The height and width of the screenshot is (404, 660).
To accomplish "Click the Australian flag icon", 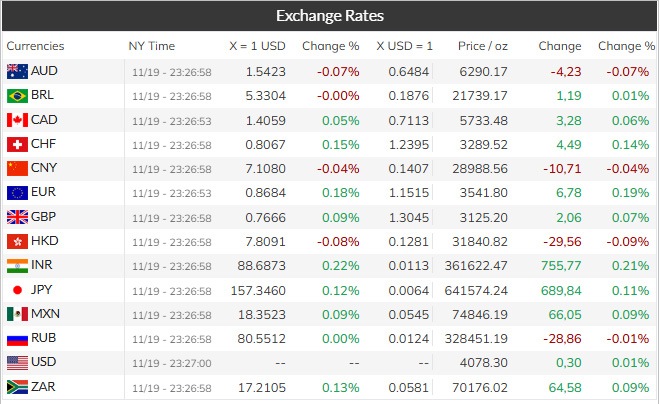I will (17, 71).
